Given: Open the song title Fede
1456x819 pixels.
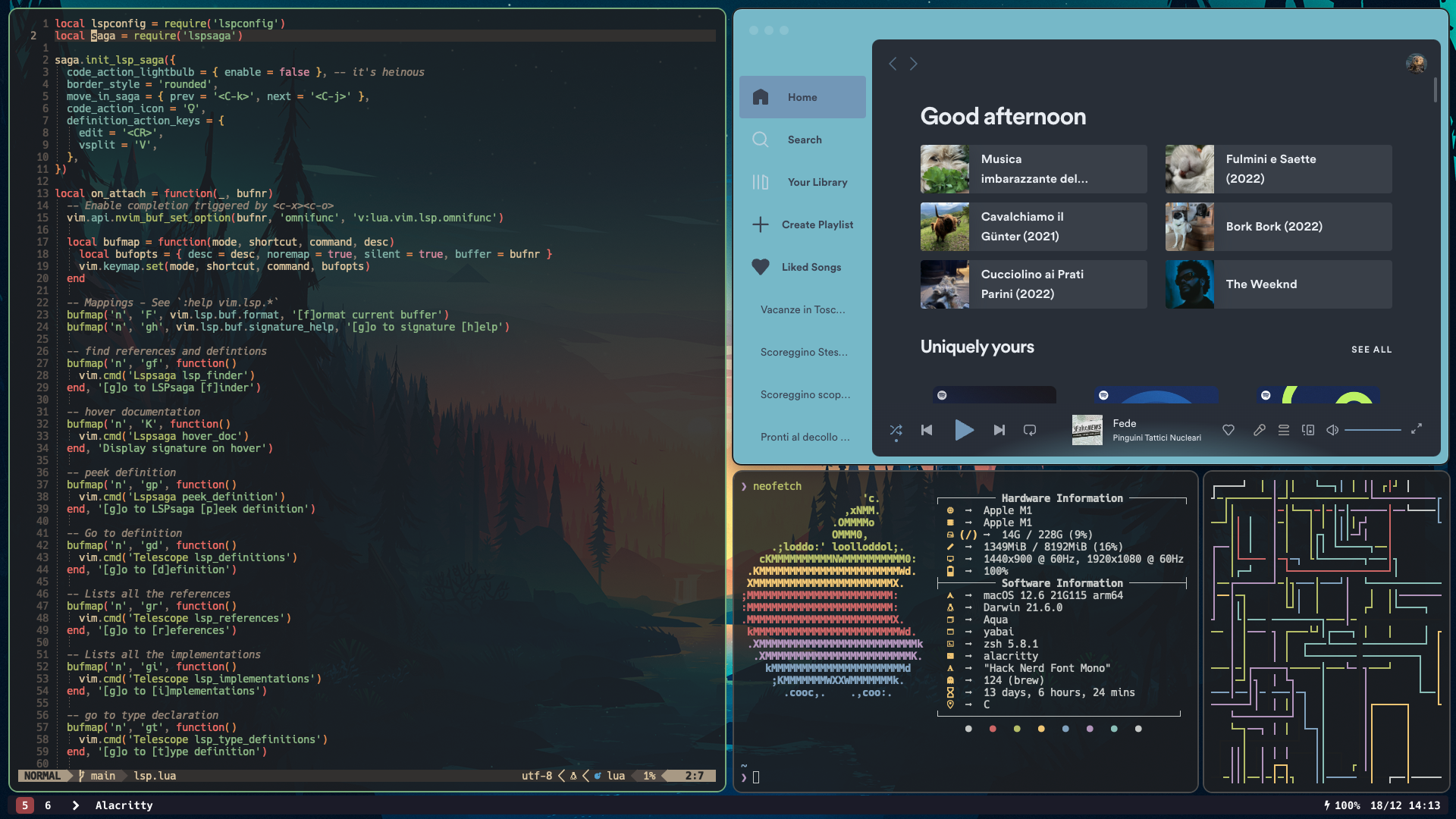Looking at the screenshot, I should (1124, 424).
